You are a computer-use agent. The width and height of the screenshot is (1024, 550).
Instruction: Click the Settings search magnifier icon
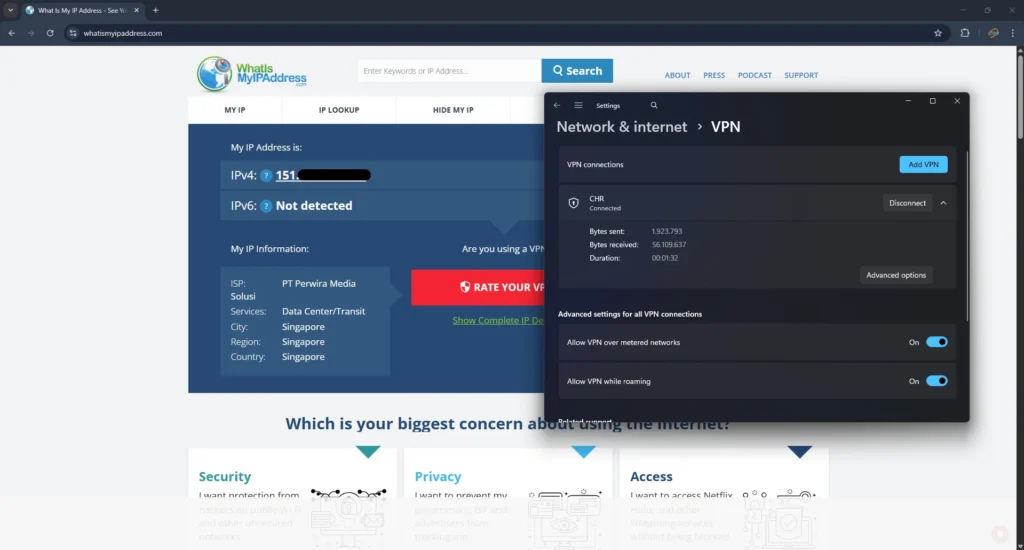click(x=654, y=105)
